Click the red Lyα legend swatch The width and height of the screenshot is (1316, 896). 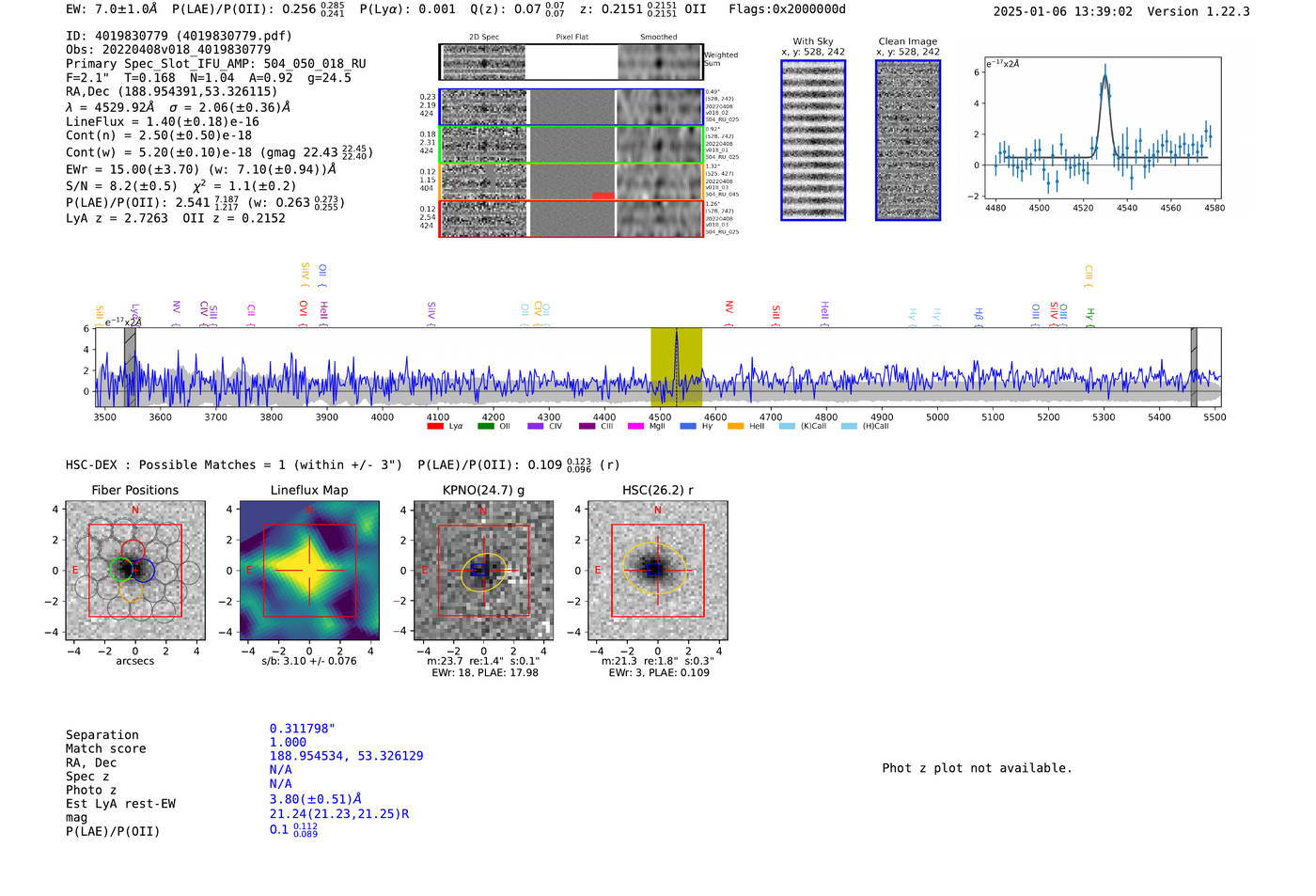435,427
